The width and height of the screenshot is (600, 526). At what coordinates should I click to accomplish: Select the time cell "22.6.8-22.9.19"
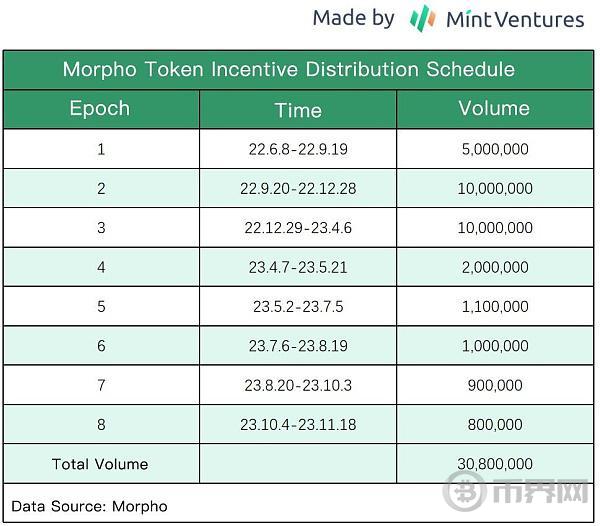[298, 149]
